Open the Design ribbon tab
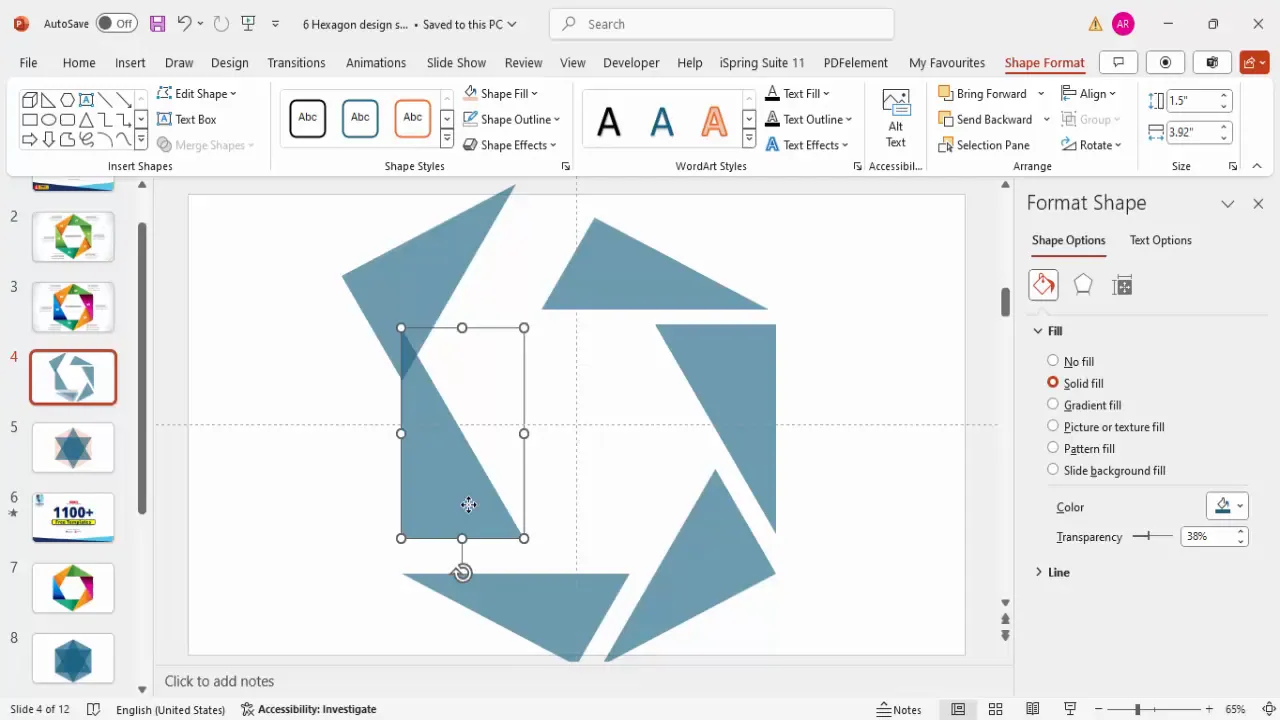This screenshot has height=720, width=1280. tap(229, 62)
